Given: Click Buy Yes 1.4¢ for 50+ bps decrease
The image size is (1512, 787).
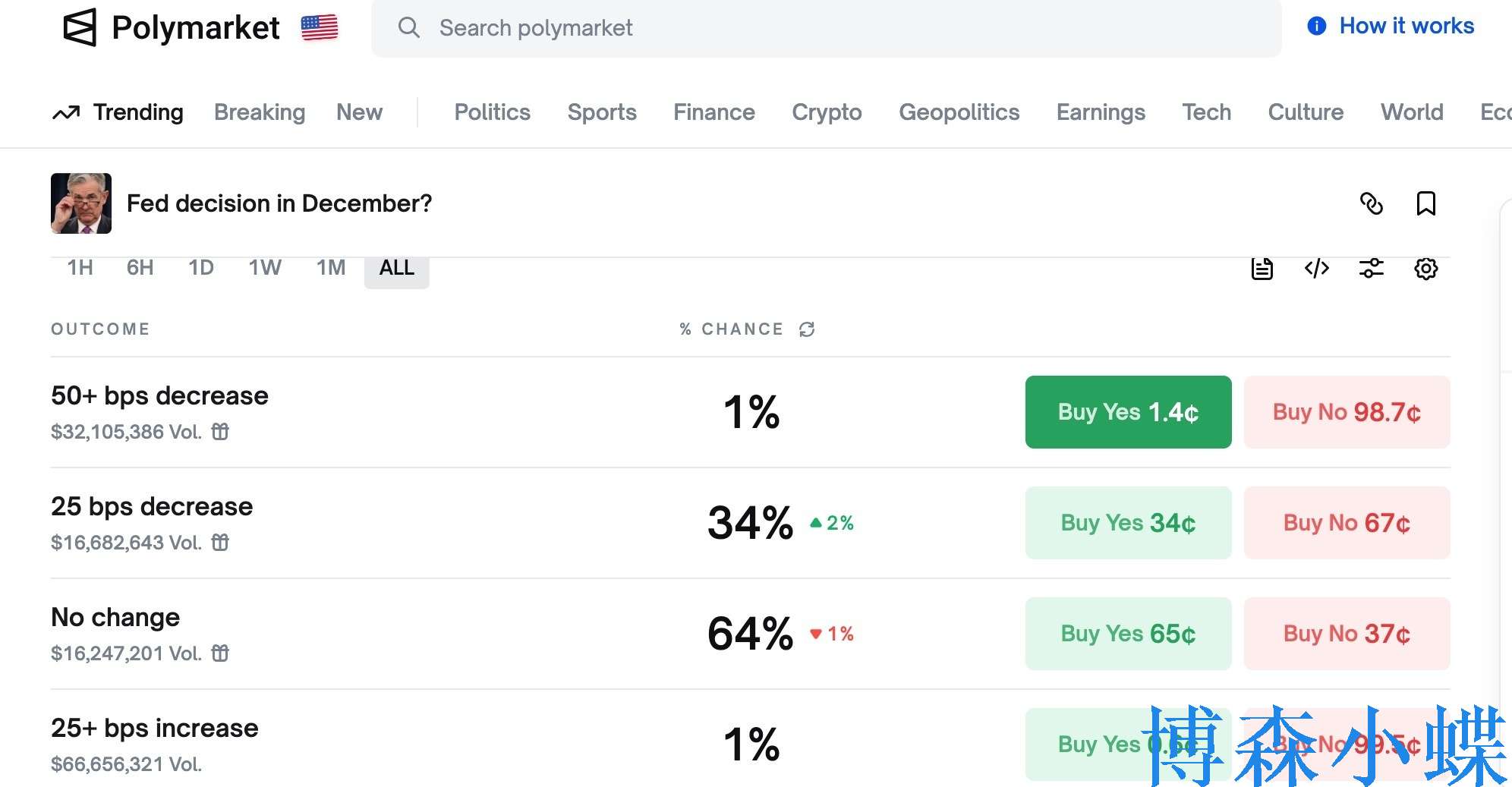Looking at the screenshot, I should pos(1128,412).
